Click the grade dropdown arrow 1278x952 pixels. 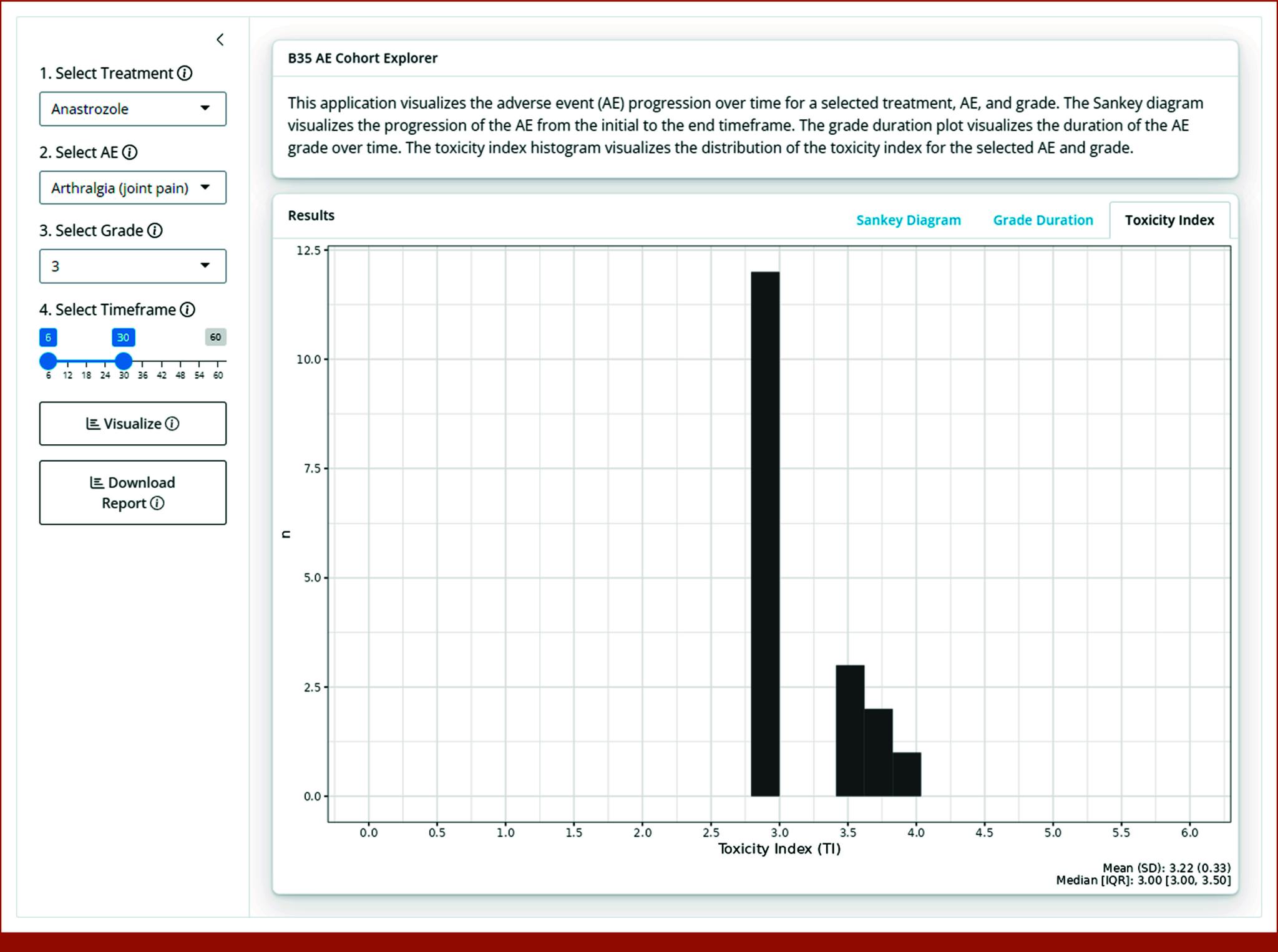pos(205,265)
